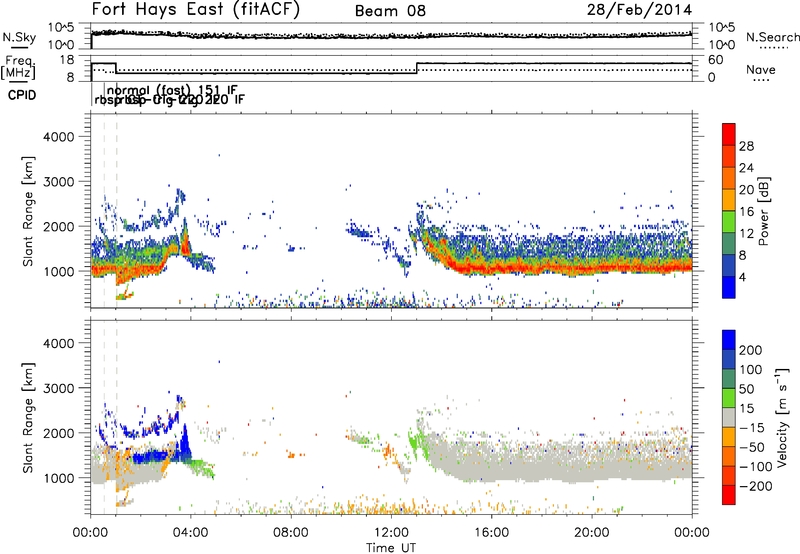
Task: Click the 'Velocity [m s-1]' colorbar label
Action: [782, 417]
